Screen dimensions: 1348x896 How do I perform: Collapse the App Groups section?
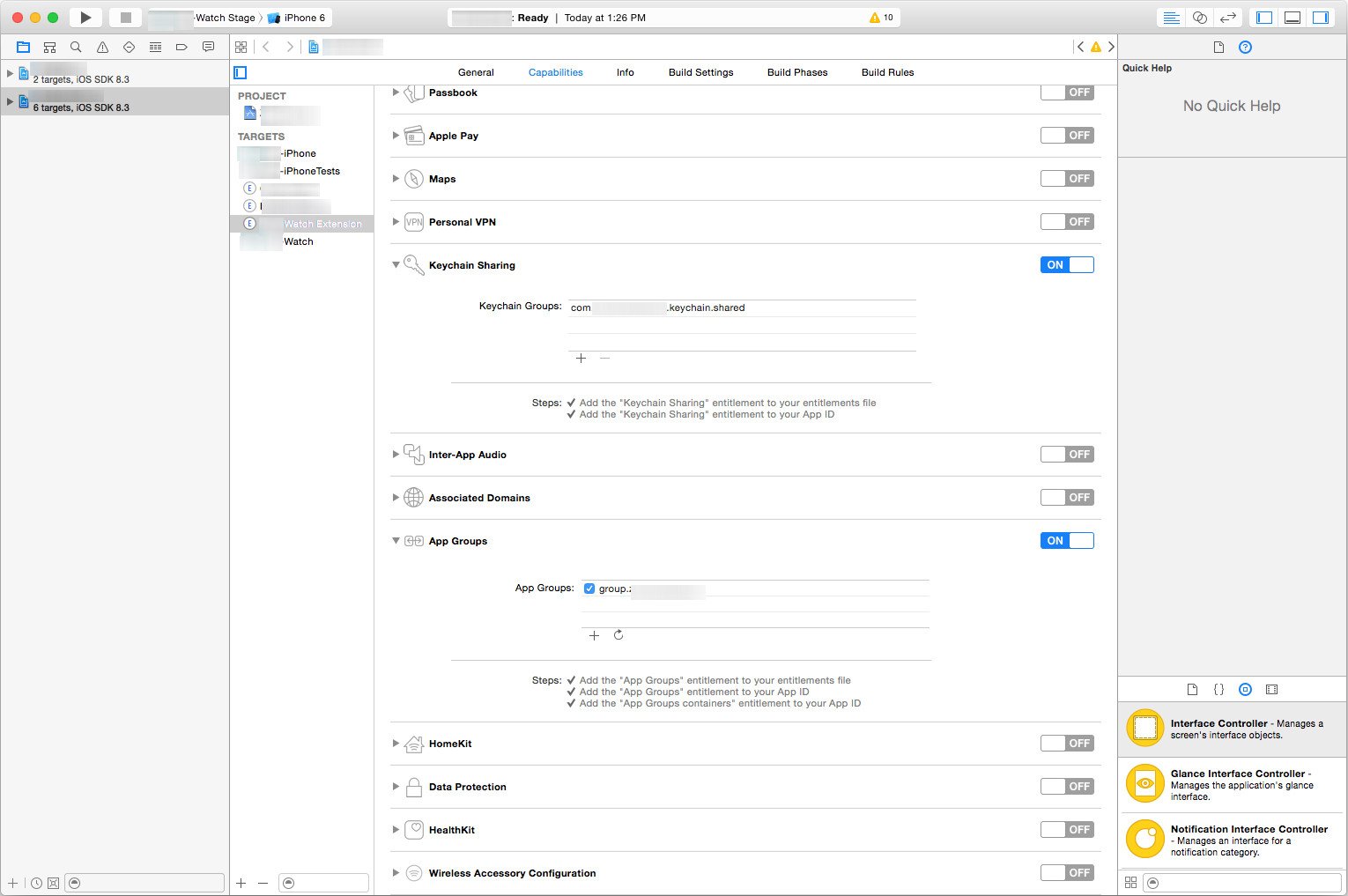(x=396, y=541)
